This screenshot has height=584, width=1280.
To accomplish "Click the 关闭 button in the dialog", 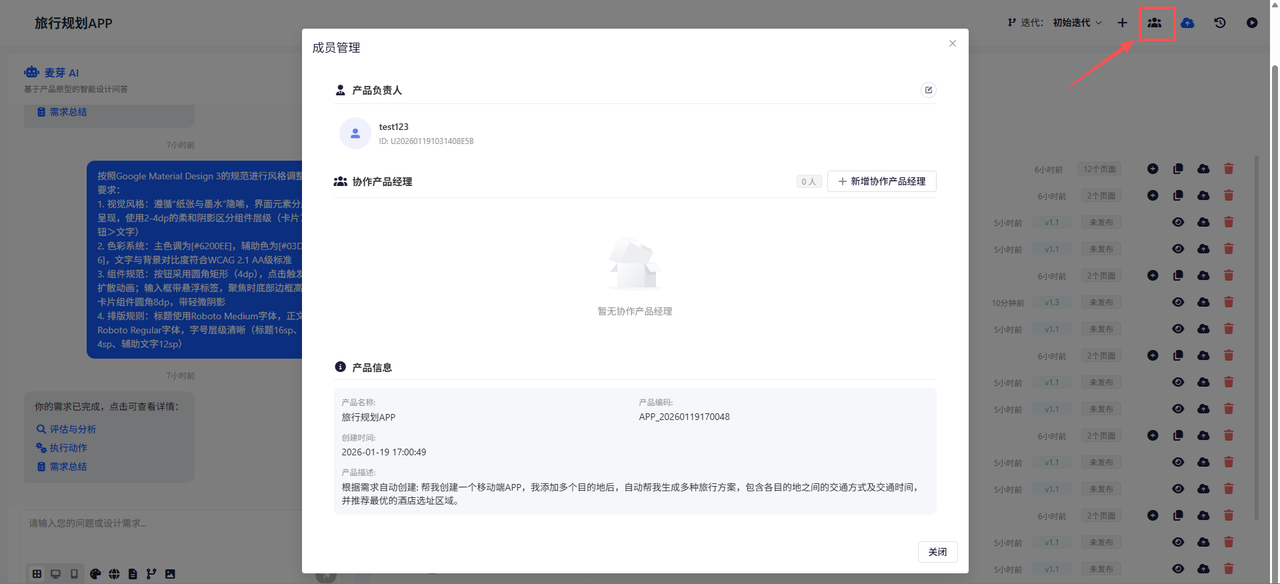I will click(x=937, y=552).
